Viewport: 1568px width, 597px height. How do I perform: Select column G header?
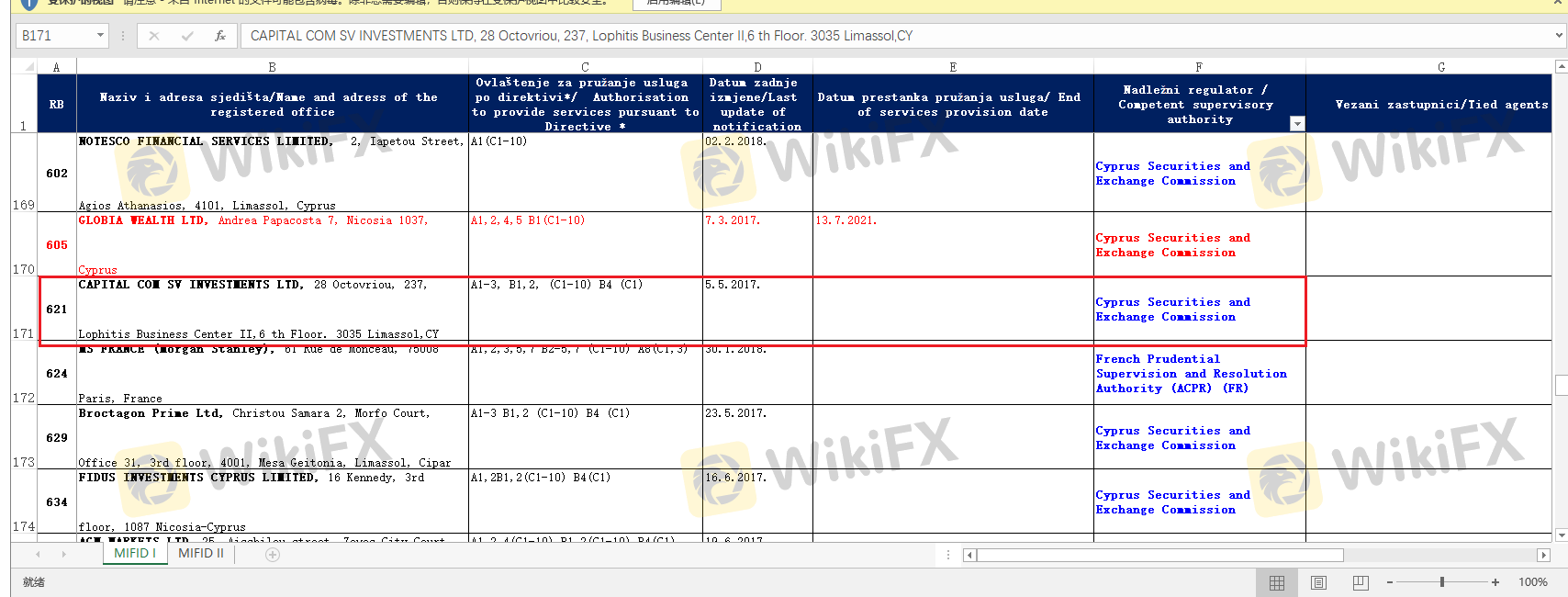pos(1428,67)
